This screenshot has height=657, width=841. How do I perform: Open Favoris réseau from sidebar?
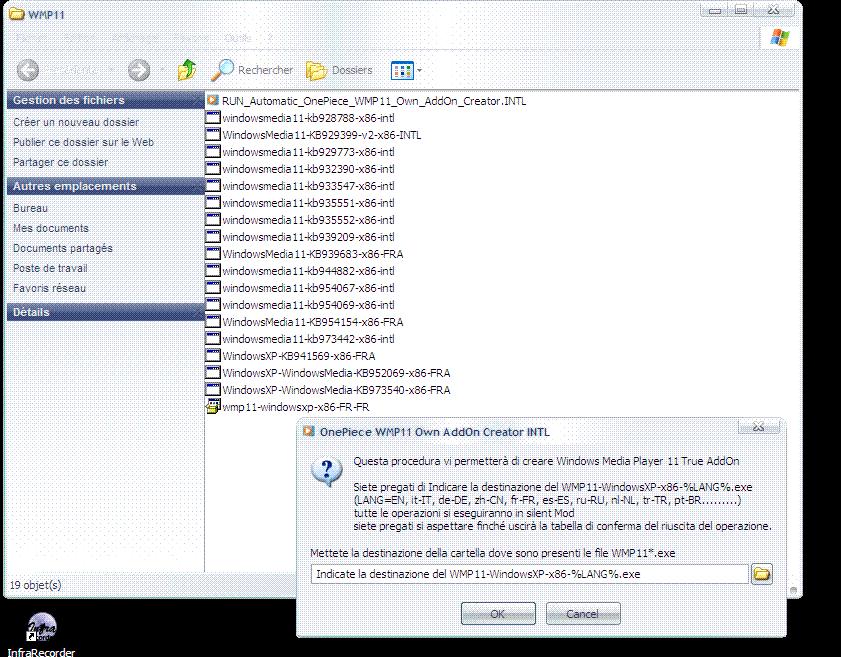click(x=49, y=288)
